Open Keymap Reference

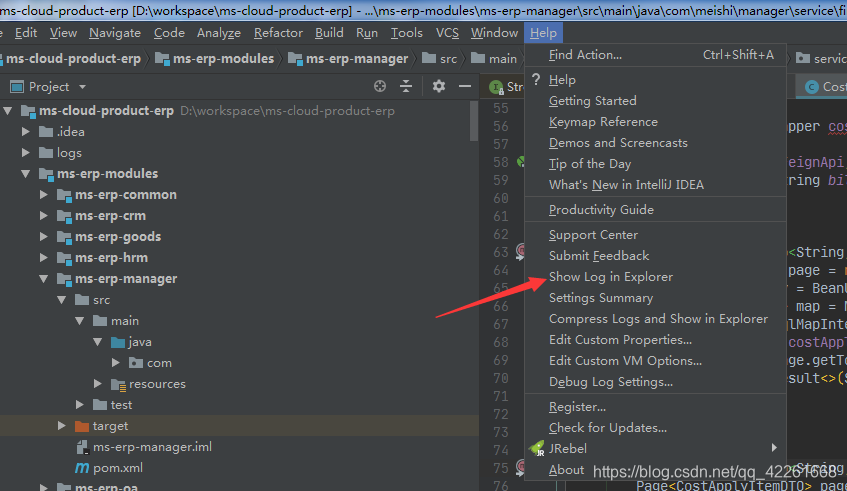(x=655, y=122)
